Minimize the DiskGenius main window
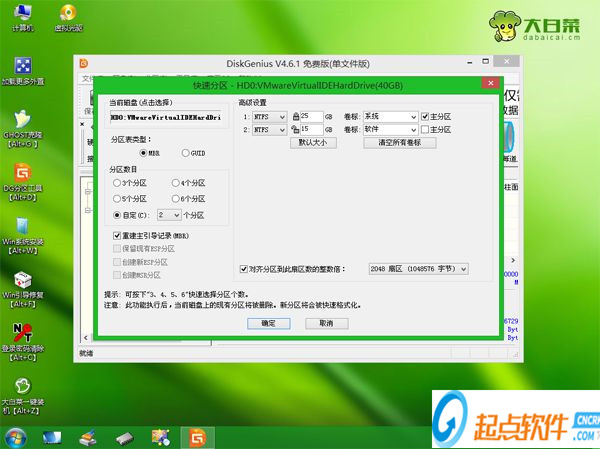 point(470,62)
